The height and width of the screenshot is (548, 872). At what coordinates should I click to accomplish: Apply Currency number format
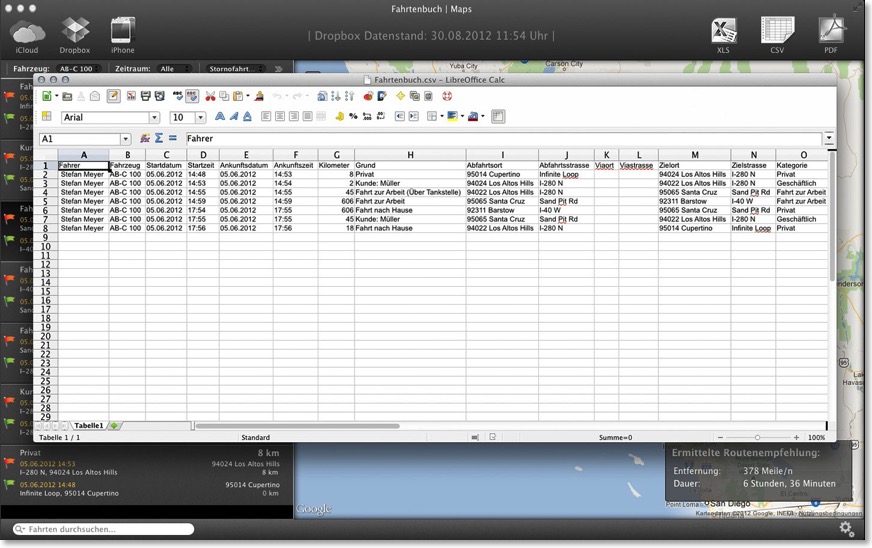pos(339,116)
